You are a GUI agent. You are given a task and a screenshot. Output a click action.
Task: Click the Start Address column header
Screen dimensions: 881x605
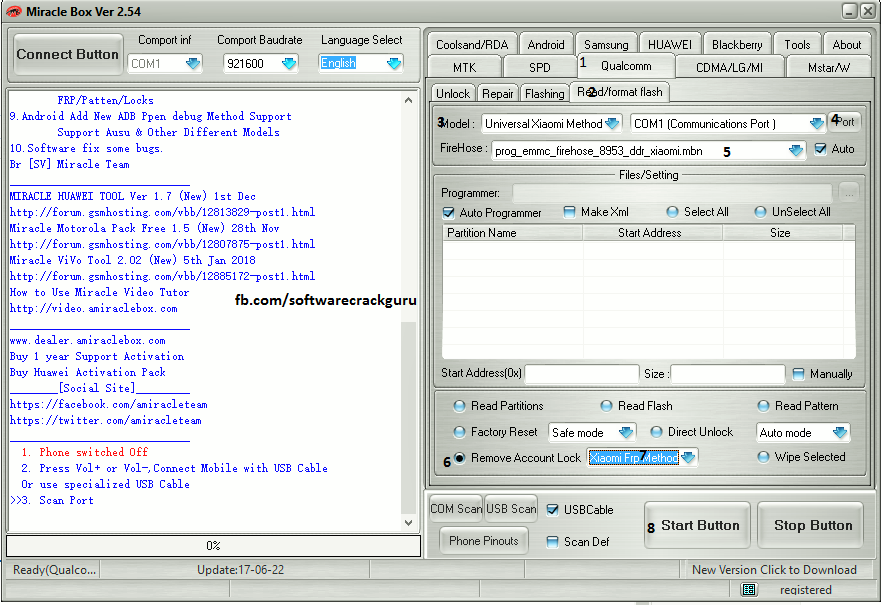point(653,233)
